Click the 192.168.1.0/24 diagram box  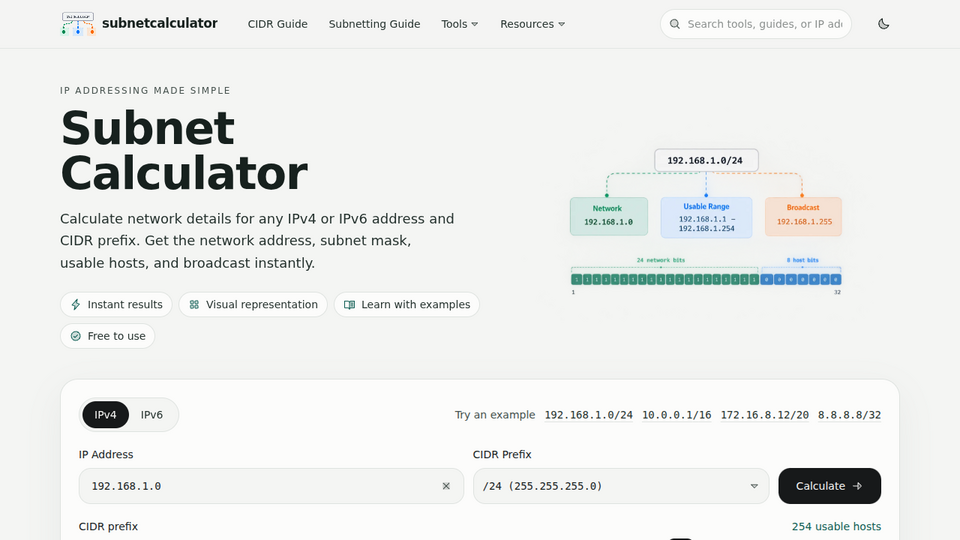tap(706, 160)
